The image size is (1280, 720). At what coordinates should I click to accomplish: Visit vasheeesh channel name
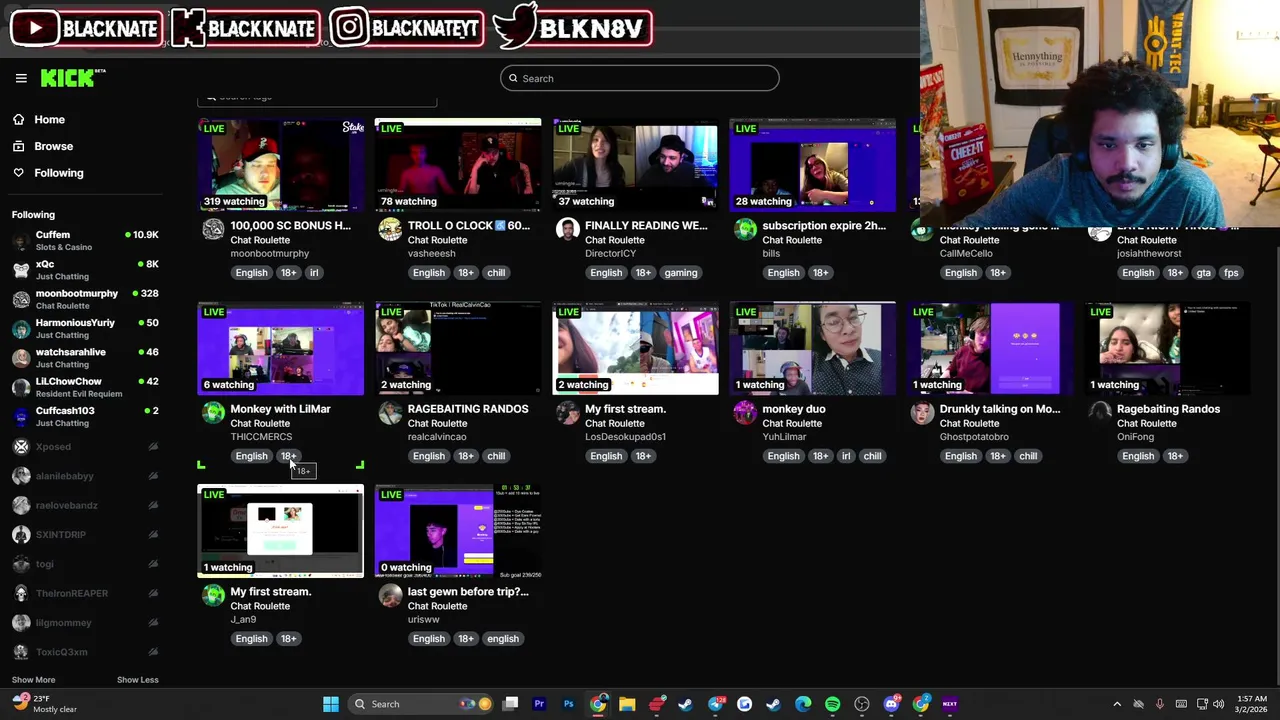[431, 254]
